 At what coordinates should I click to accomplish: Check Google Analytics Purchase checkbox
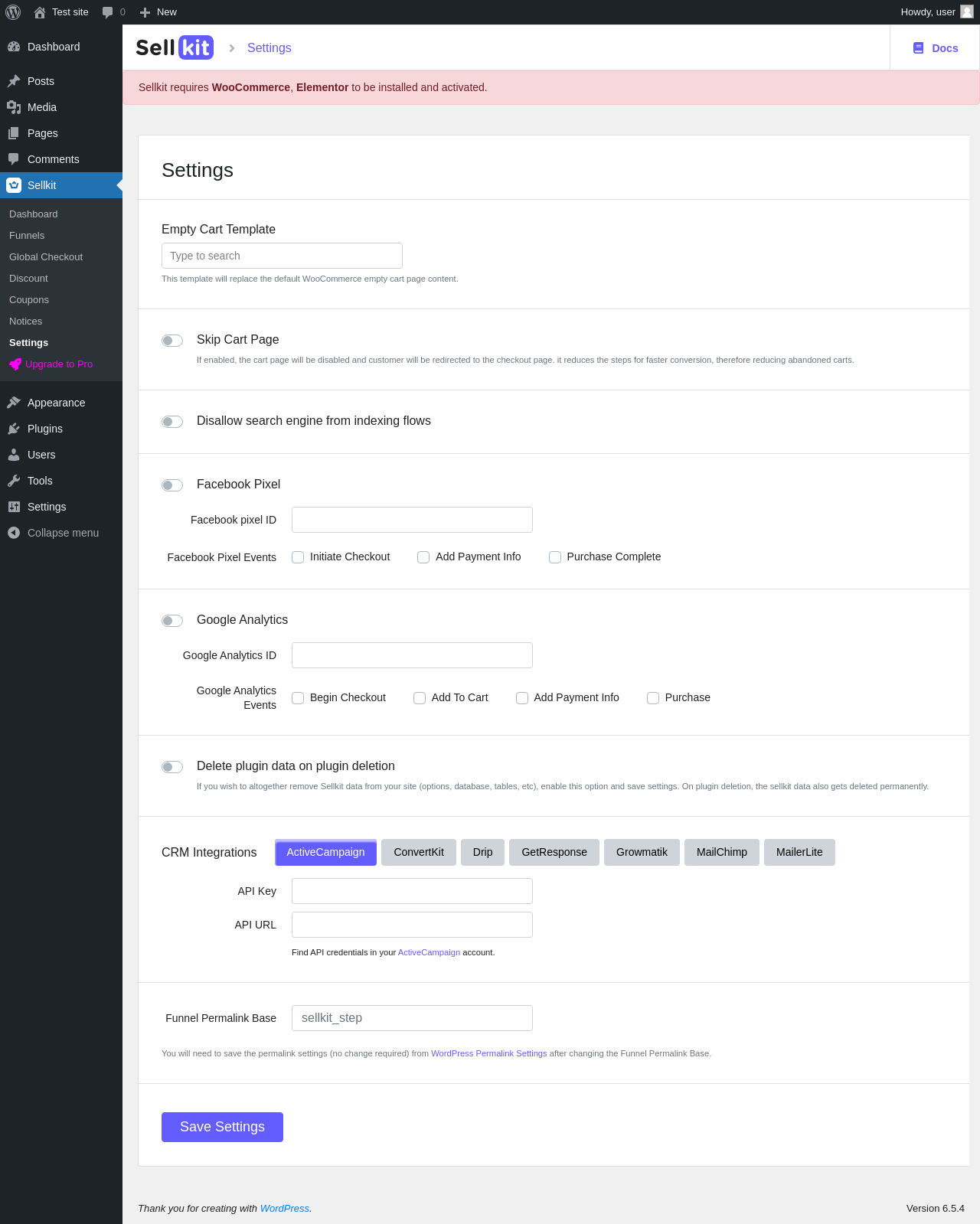pyautogui.click(x=653, y=698)
